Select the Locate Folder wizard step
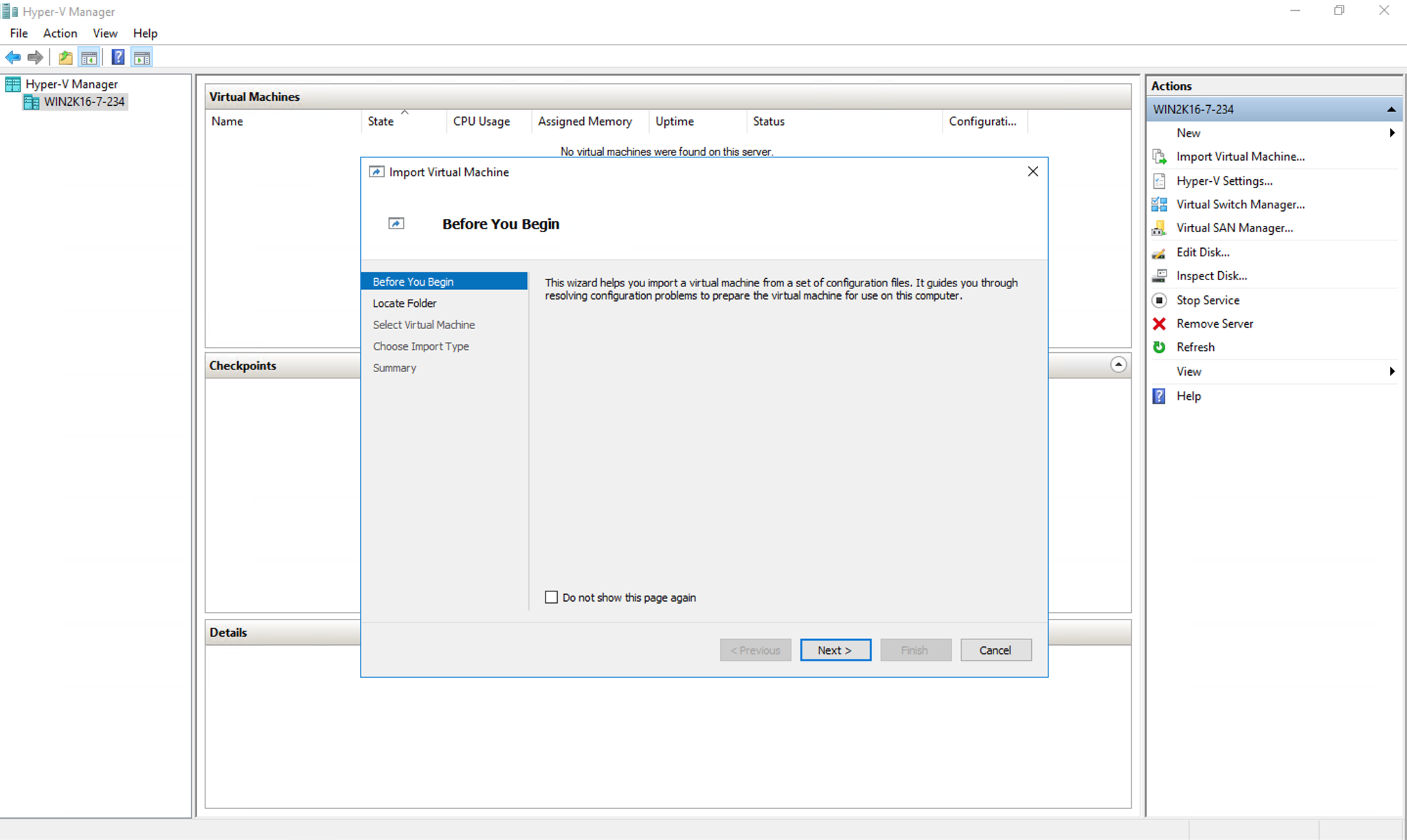This screenshot has width=1407, height=840. pos(405,303)
